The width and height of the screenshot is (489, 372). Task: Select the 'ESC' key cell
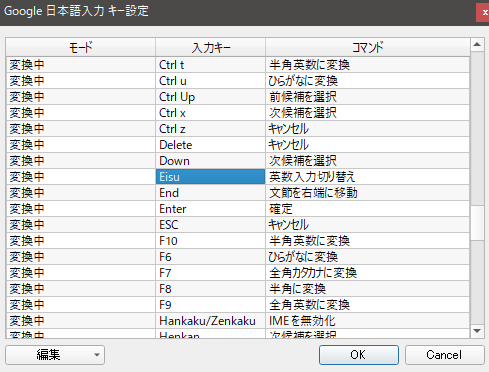[211, 225]
